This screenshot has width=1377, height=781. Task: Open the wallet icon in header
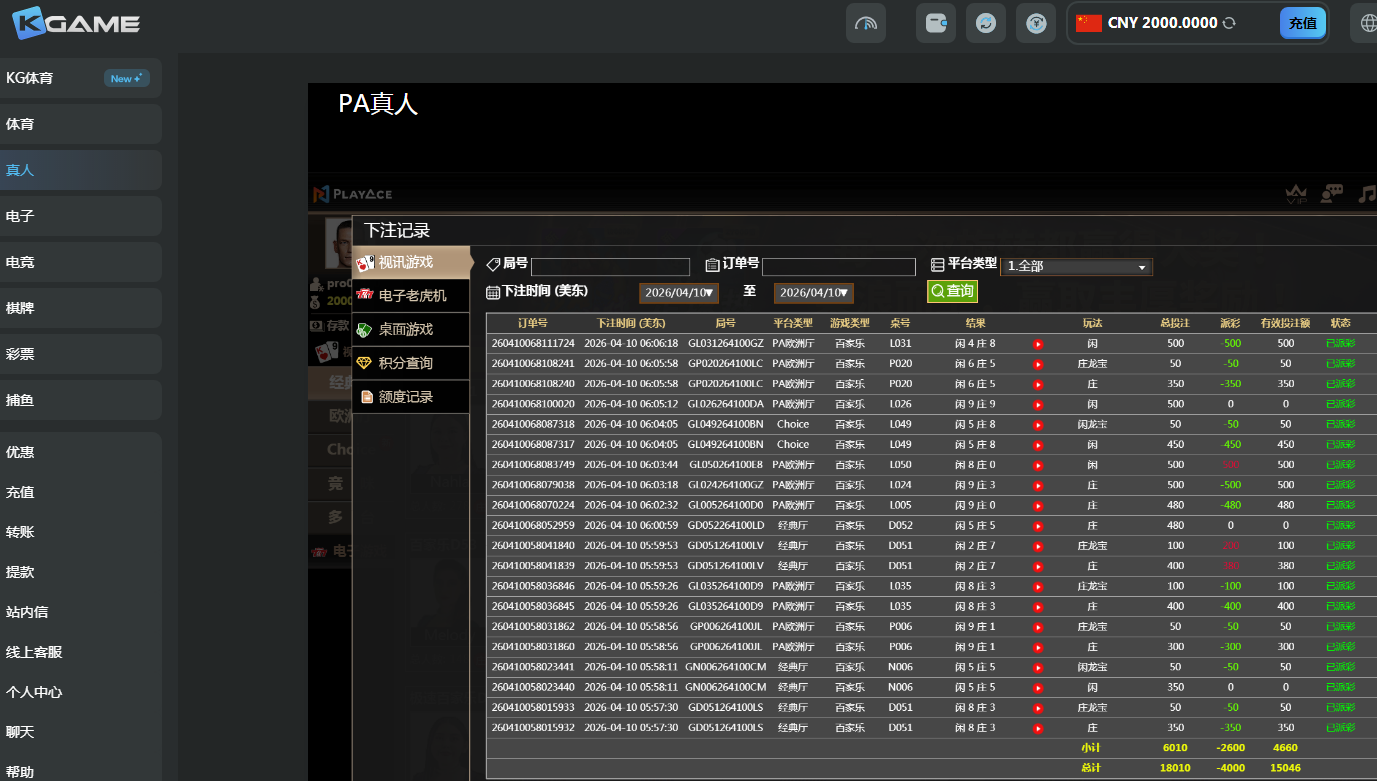[936, 23]
